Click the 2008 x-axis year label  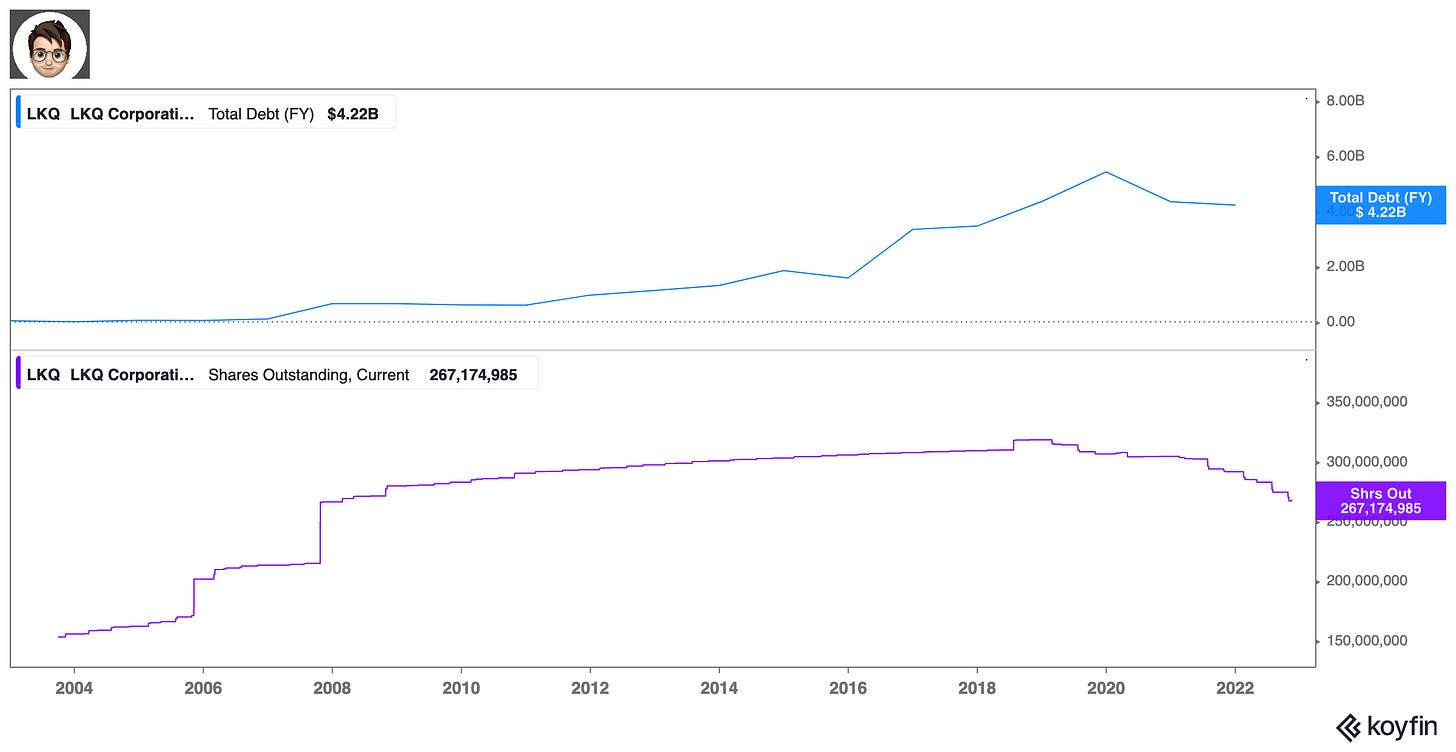[331, 688]
